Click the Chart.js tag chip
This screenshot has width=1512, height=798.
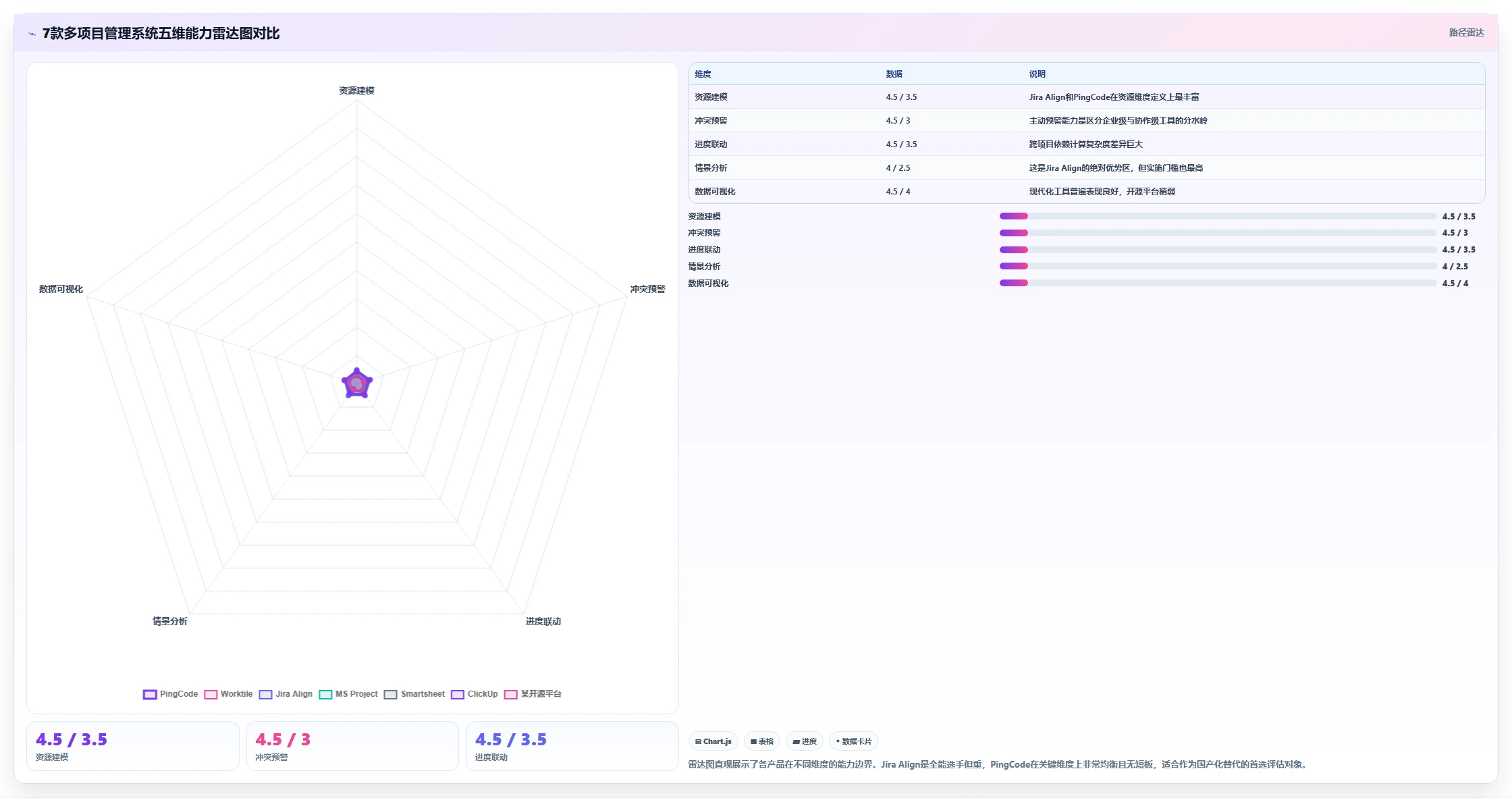[713, 741]
